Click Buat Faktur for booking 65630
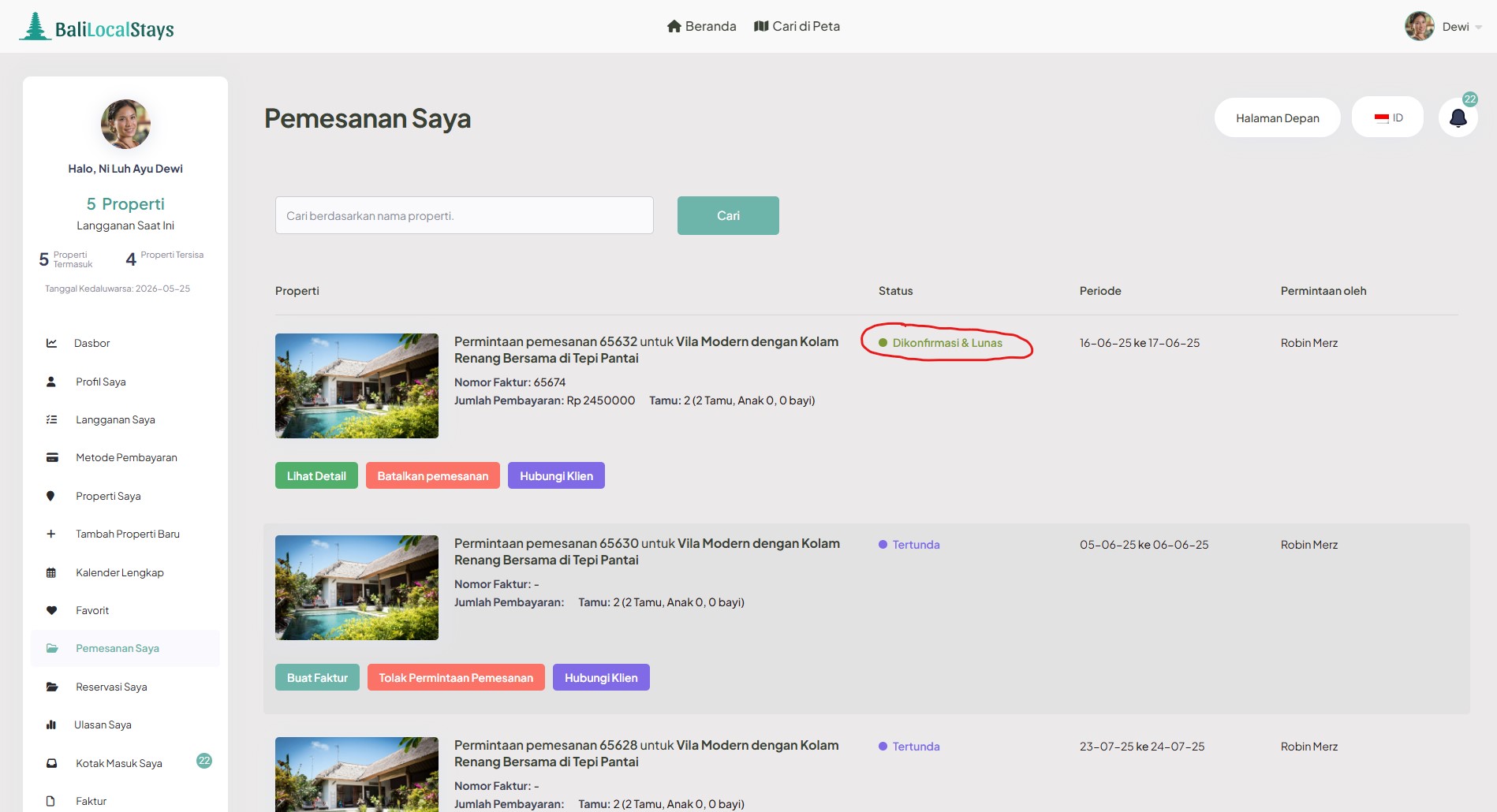 [x=317, y=677]
